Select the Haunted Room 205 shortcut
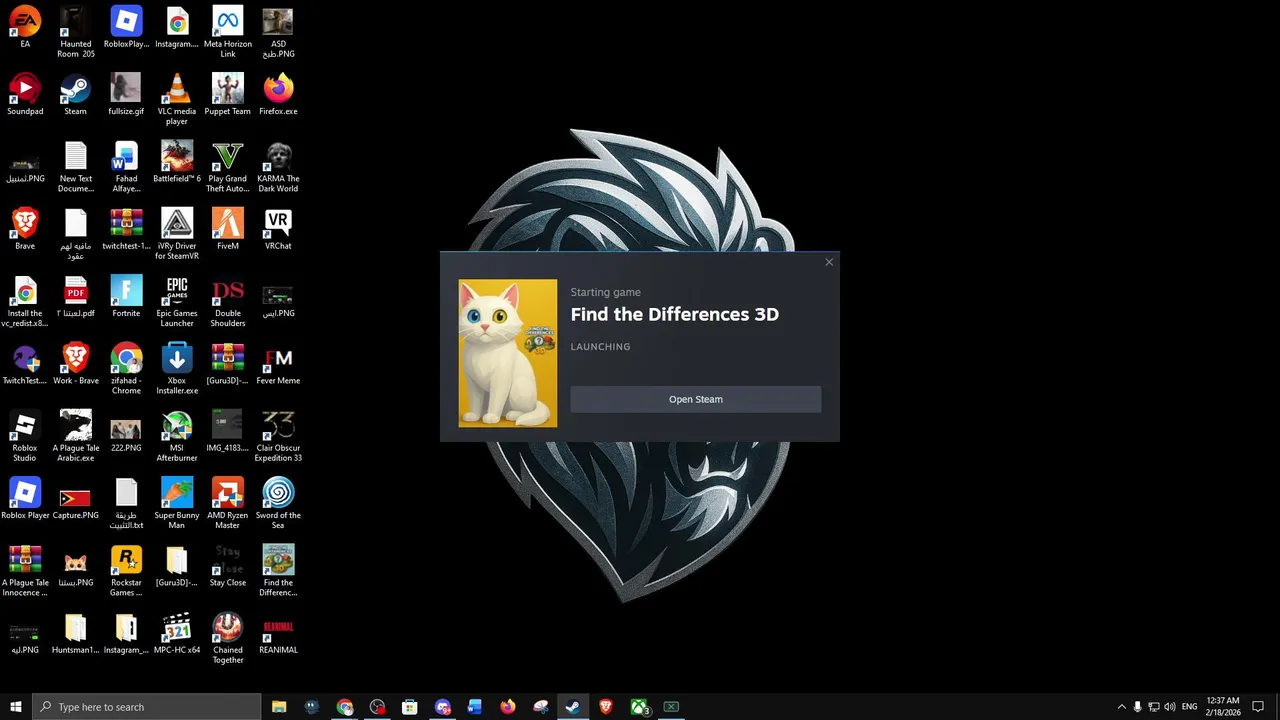1280x720 pixels. (x=76, y=32)
